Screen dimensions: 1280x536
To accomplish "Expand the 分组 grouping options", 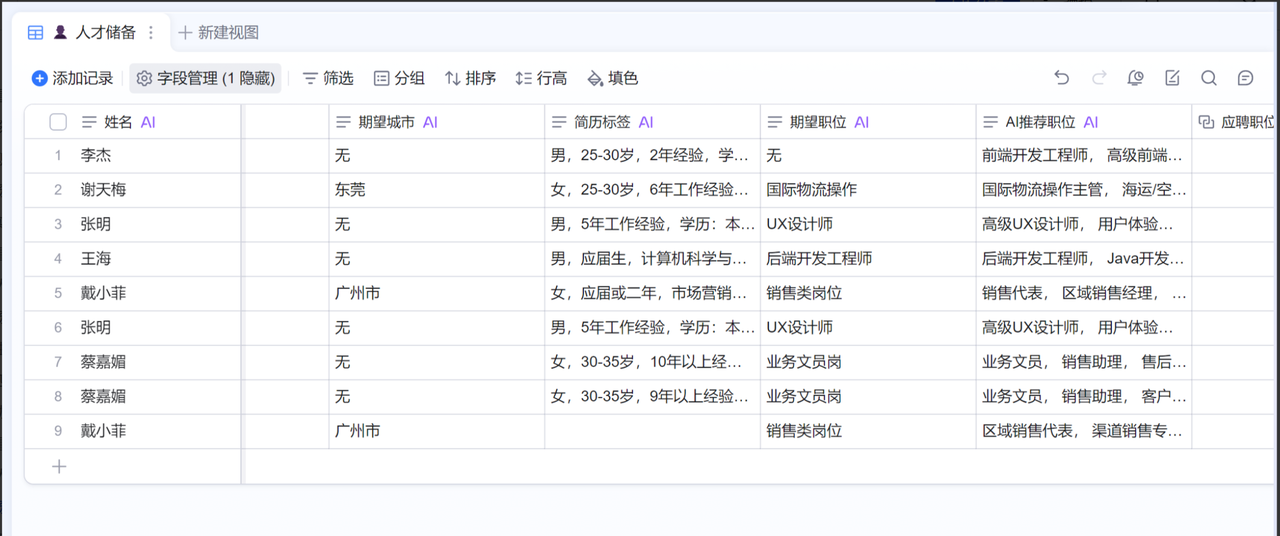I will [399, 78].
